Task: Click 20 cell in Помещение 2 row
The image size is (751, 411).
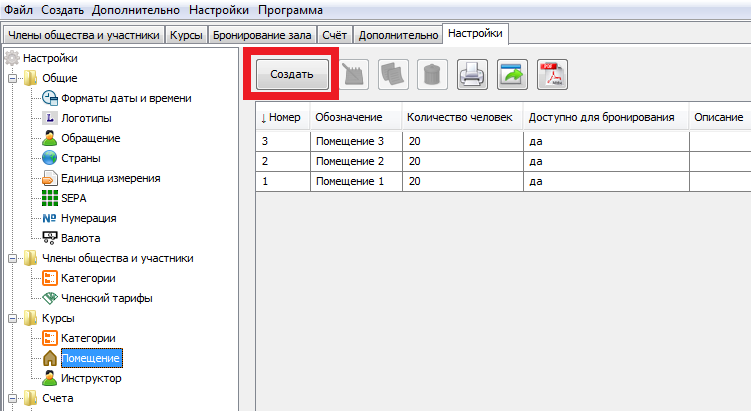Action: click(463, 161)
